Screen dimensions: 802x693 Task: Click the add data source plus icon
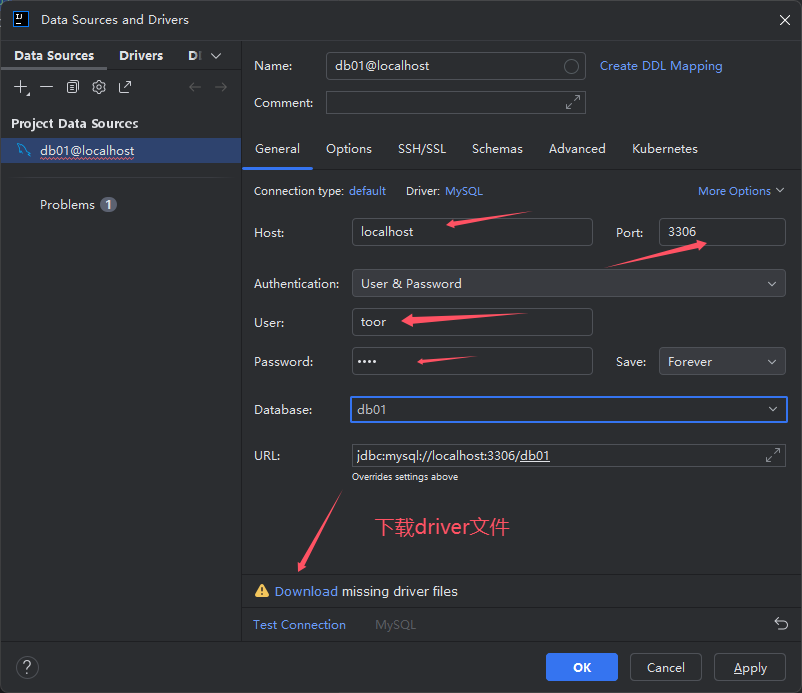coord(21,87)
